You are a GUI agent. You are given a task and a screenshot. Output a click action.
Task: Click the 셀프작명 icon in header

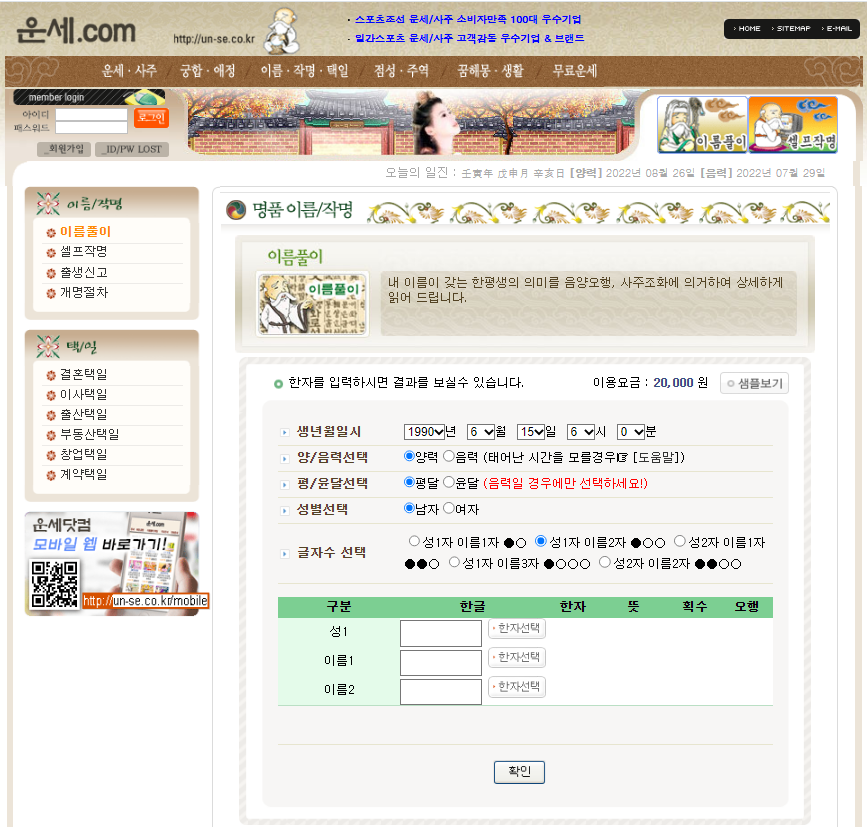click(x=793, y=125)
